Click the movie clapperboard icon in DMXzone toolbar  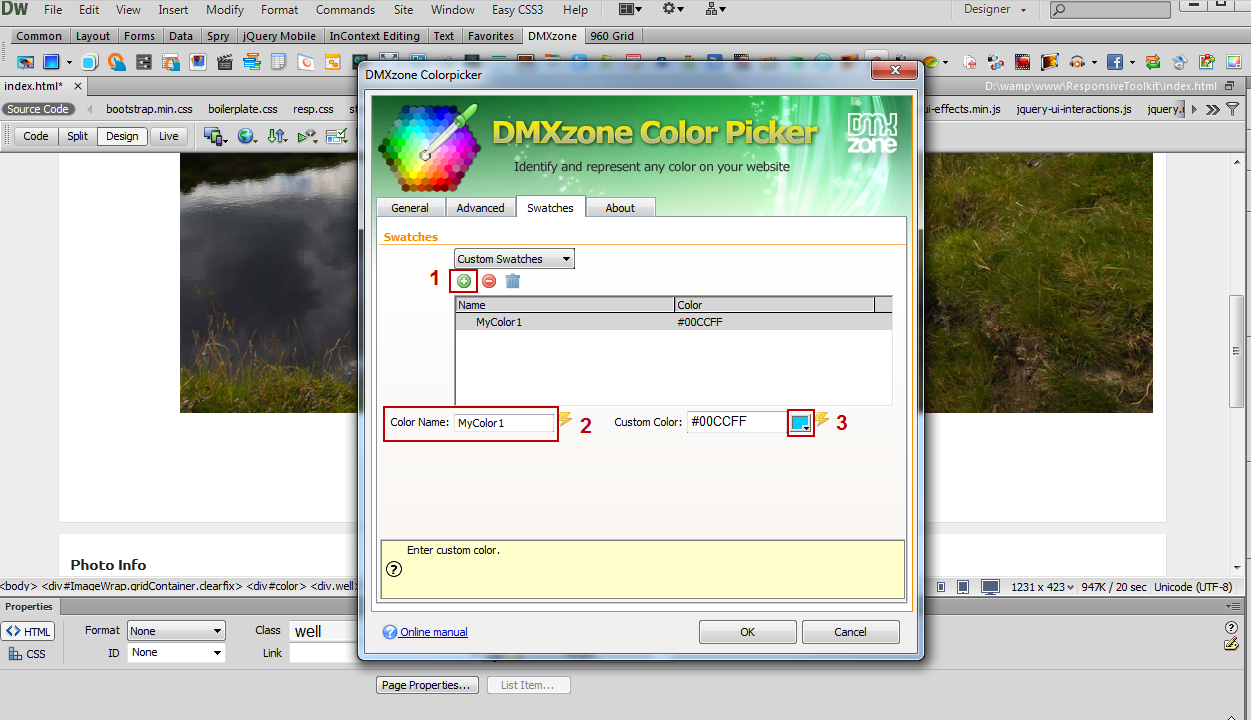(x=224, y=62)
